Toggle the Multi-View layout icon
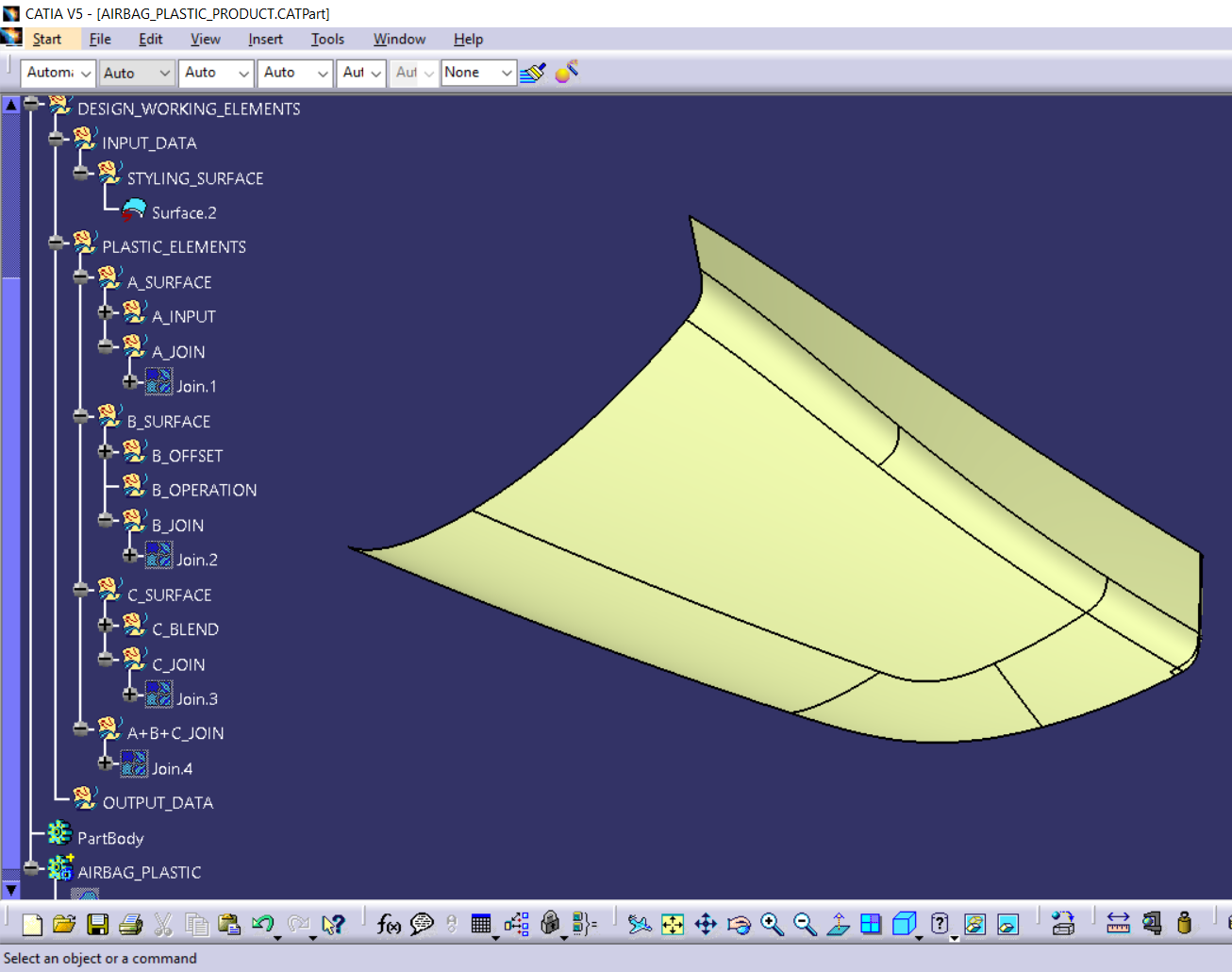Screen dimensions: 1232x972 click(871, 925)
